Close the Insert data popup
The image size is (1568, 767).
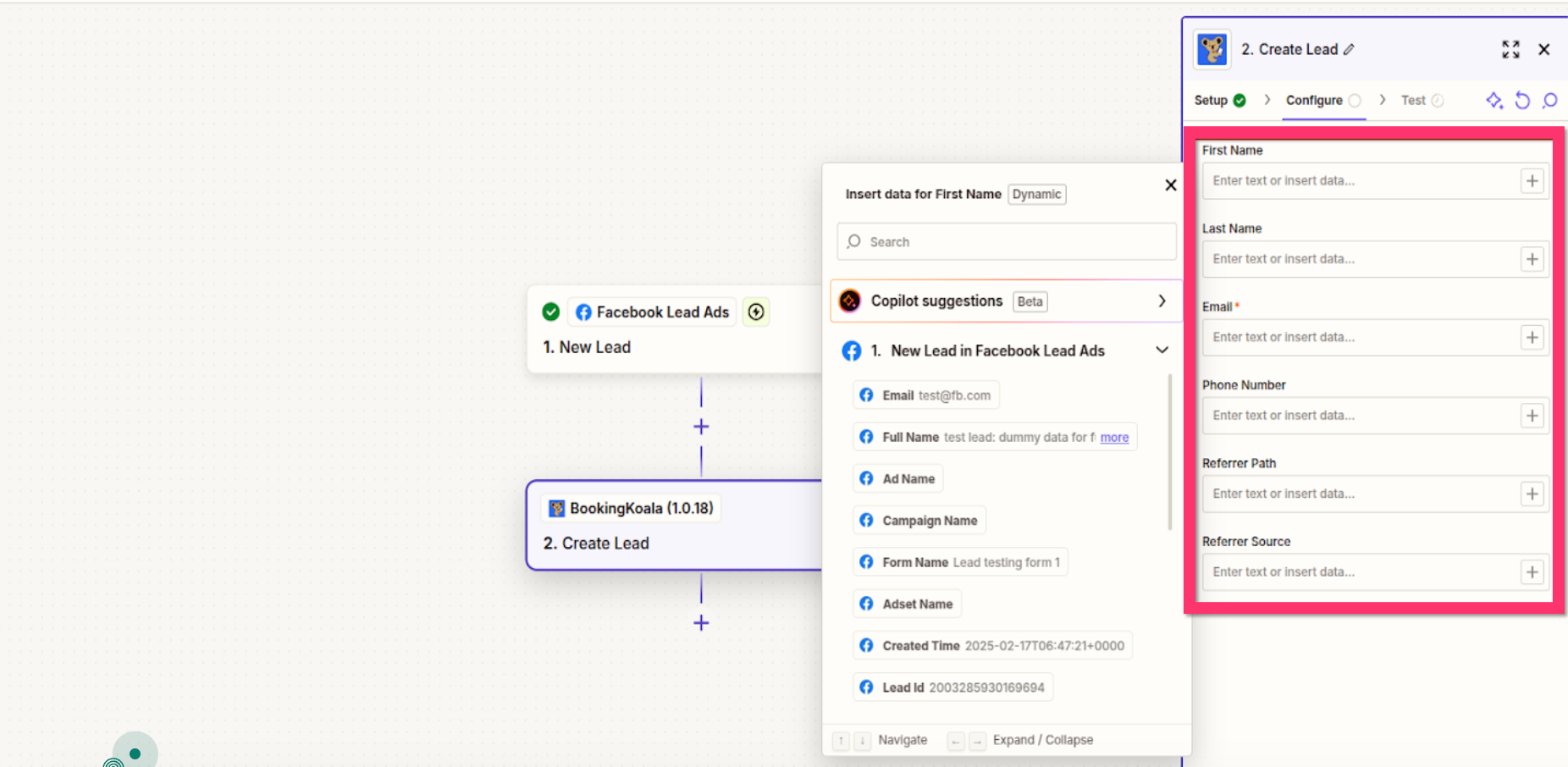coord(1171,185)
